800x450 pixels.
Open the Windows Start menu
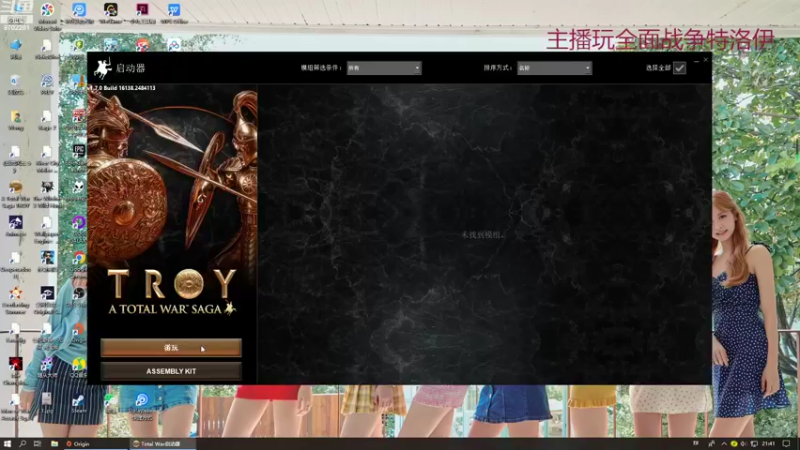[x=7, y=443]
